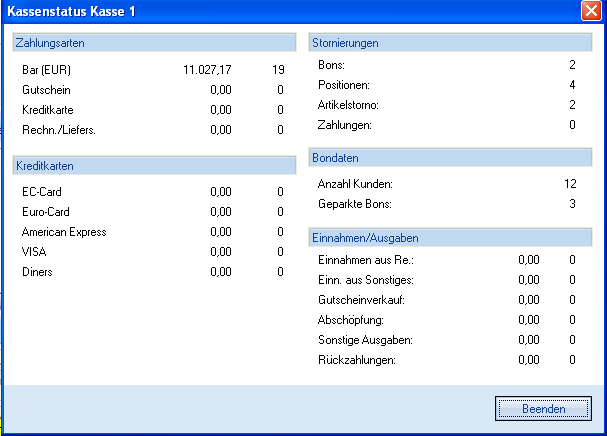Select the VISA row label
607x436 pixels.
click(x=34, y=252)
